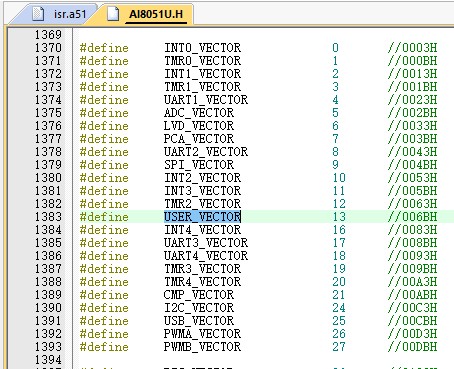This screenshot has width=454, height=369.
Task: Click the //006BH comment
Action: (412, 217)
